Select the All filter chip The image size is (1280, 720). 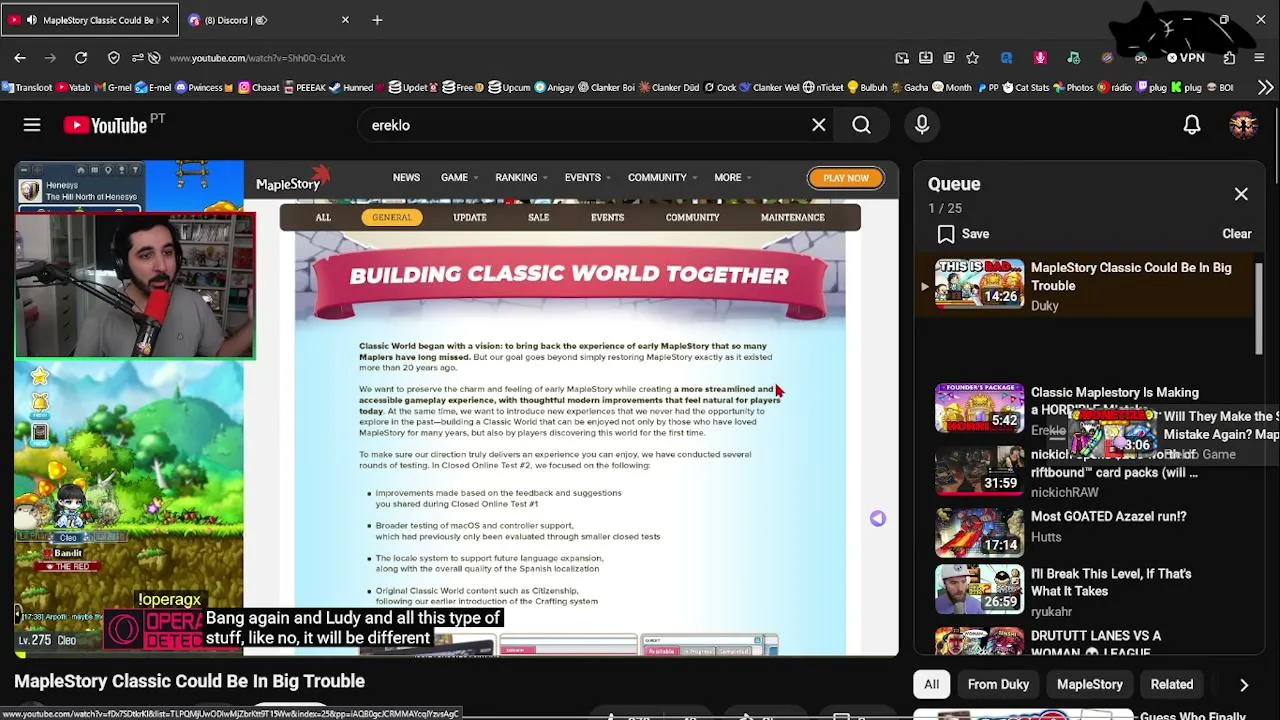click(x=931, y=685)
